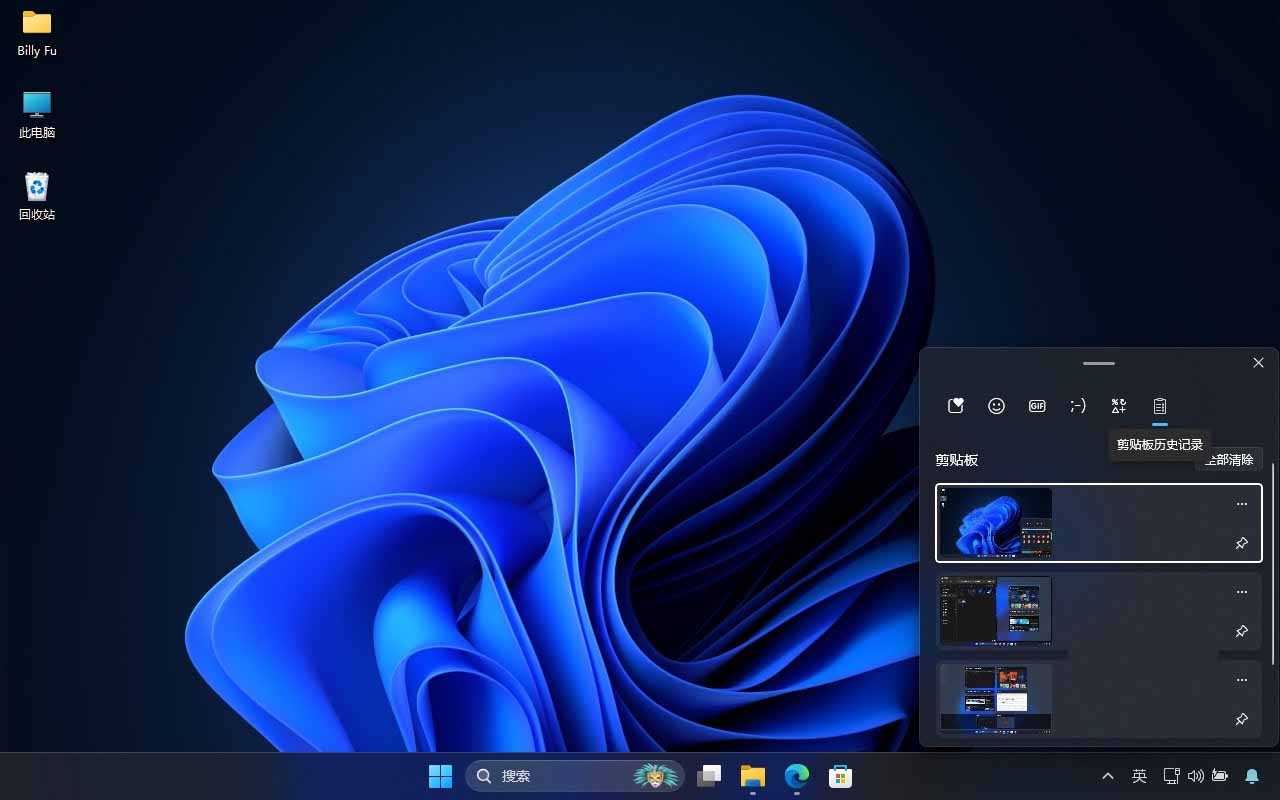The width and height of the screenshot is (1280, 800).
Task: Select the clipboard history tab
Action: [1160, 406]
